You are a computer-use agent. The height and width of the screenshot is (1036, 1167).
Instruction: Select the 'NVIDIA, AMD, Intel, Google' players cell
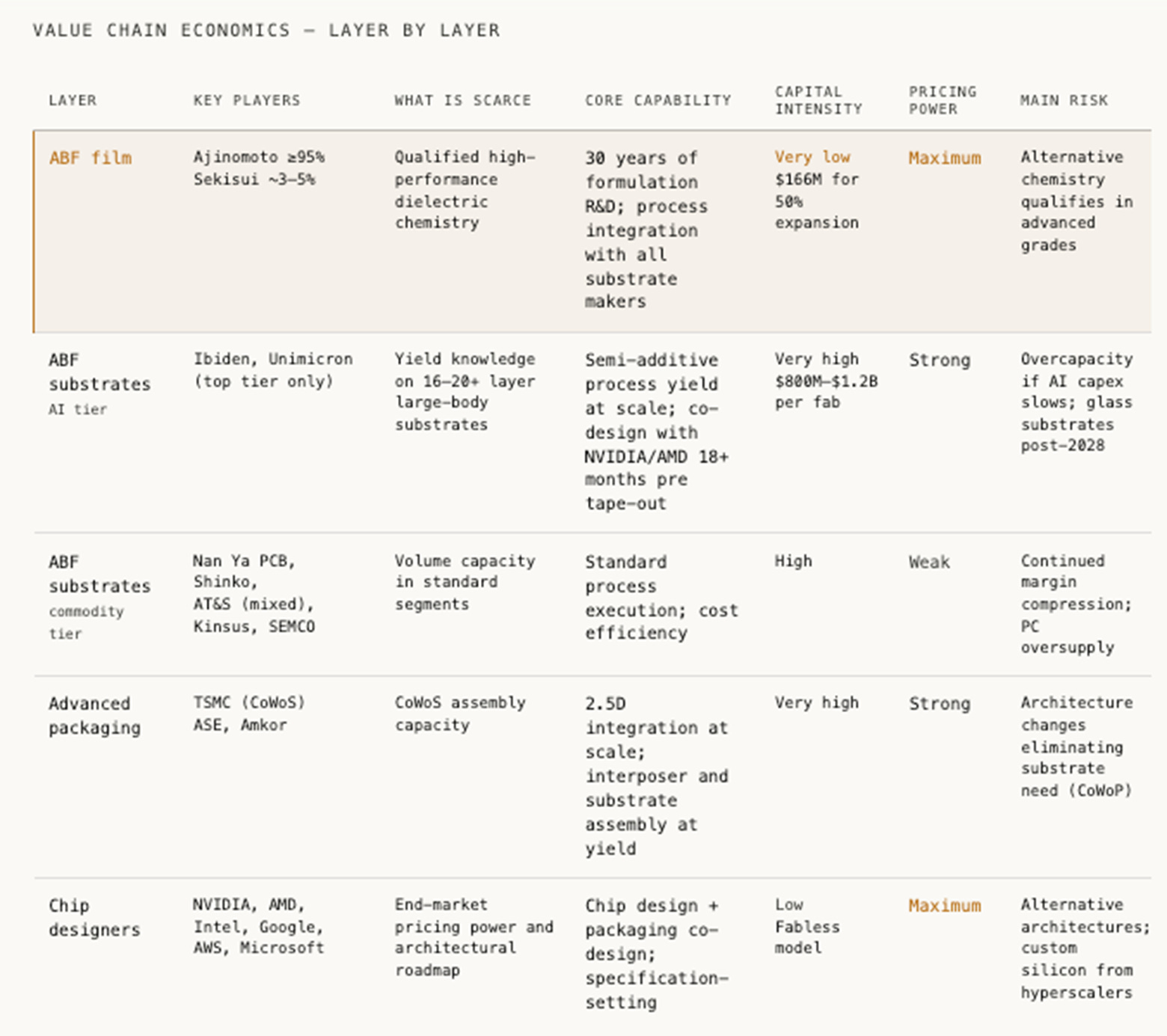coord(259,926)
